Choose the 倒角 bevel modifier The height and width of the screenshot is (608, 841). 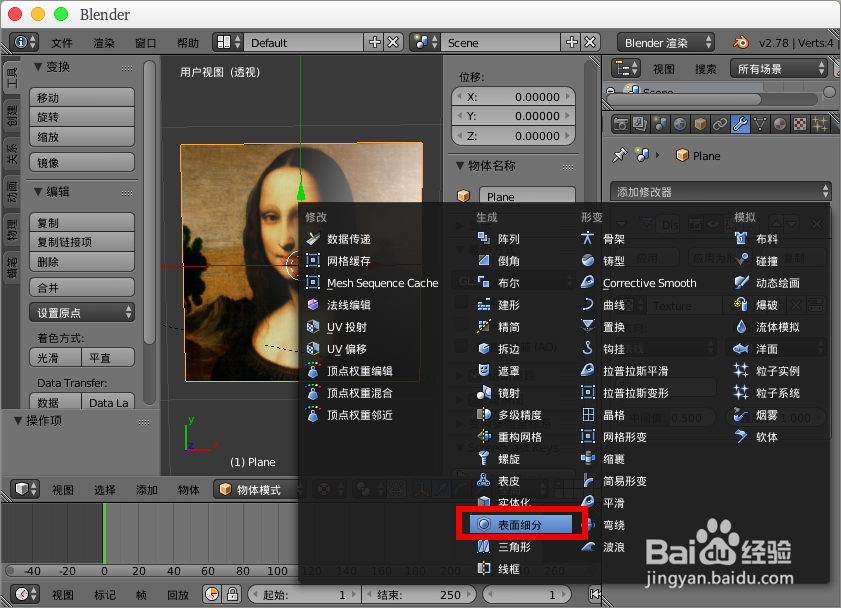(x=499, y=261)
